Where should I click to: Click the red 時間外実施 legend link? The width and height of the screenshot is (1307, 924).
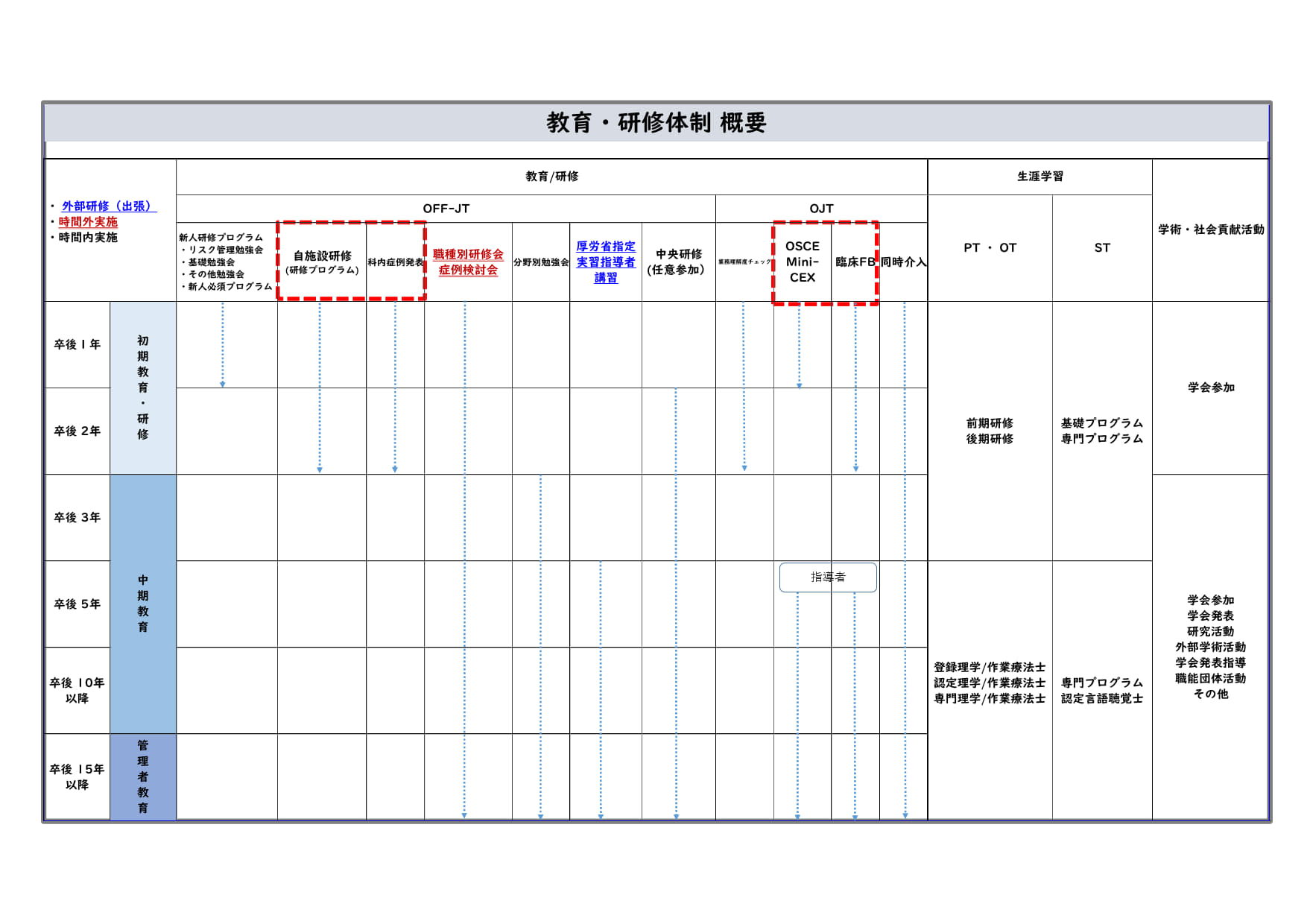[x=88, y=222]
